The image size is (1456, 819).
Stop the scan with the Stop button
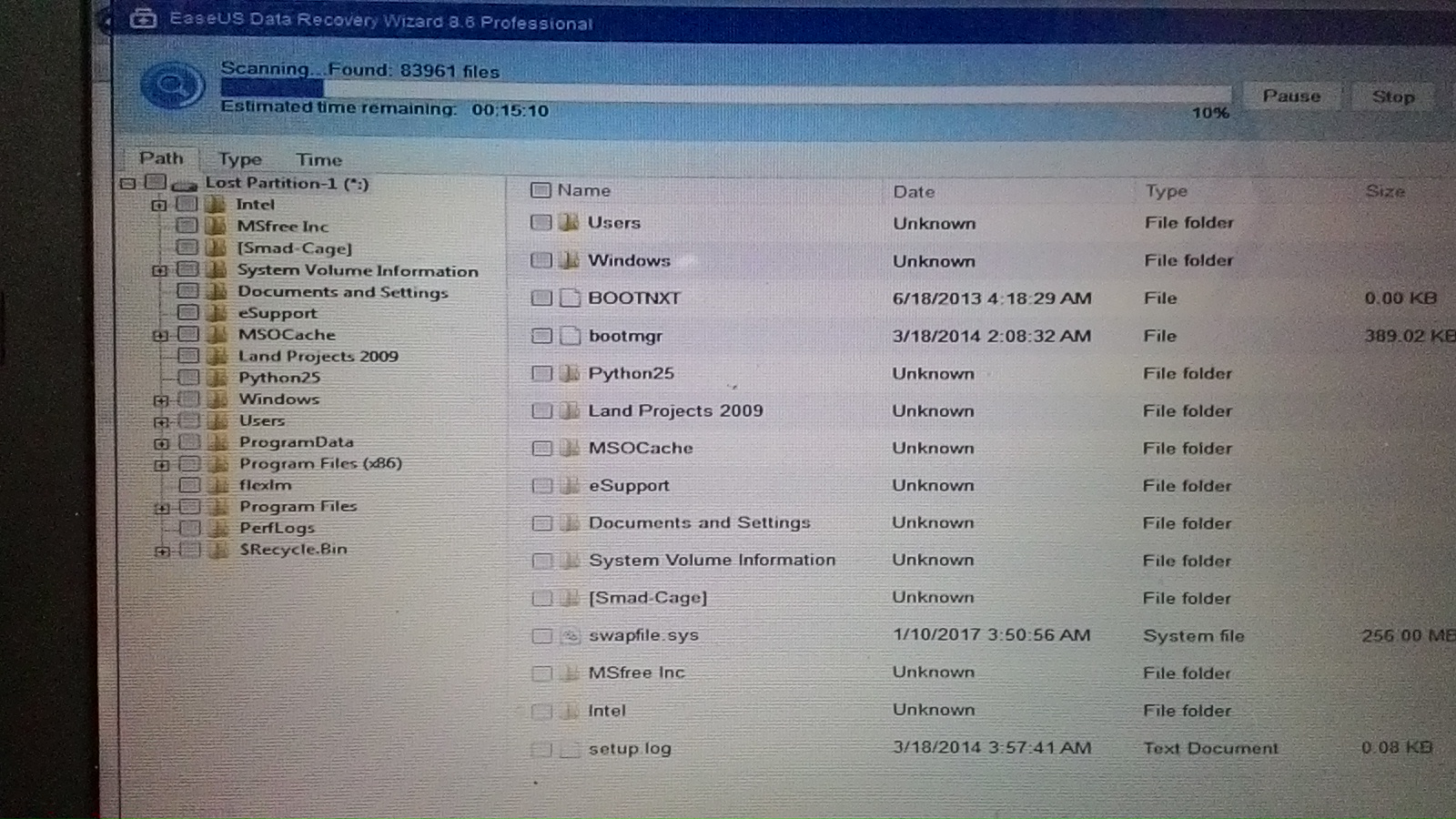pos(1393,96)
